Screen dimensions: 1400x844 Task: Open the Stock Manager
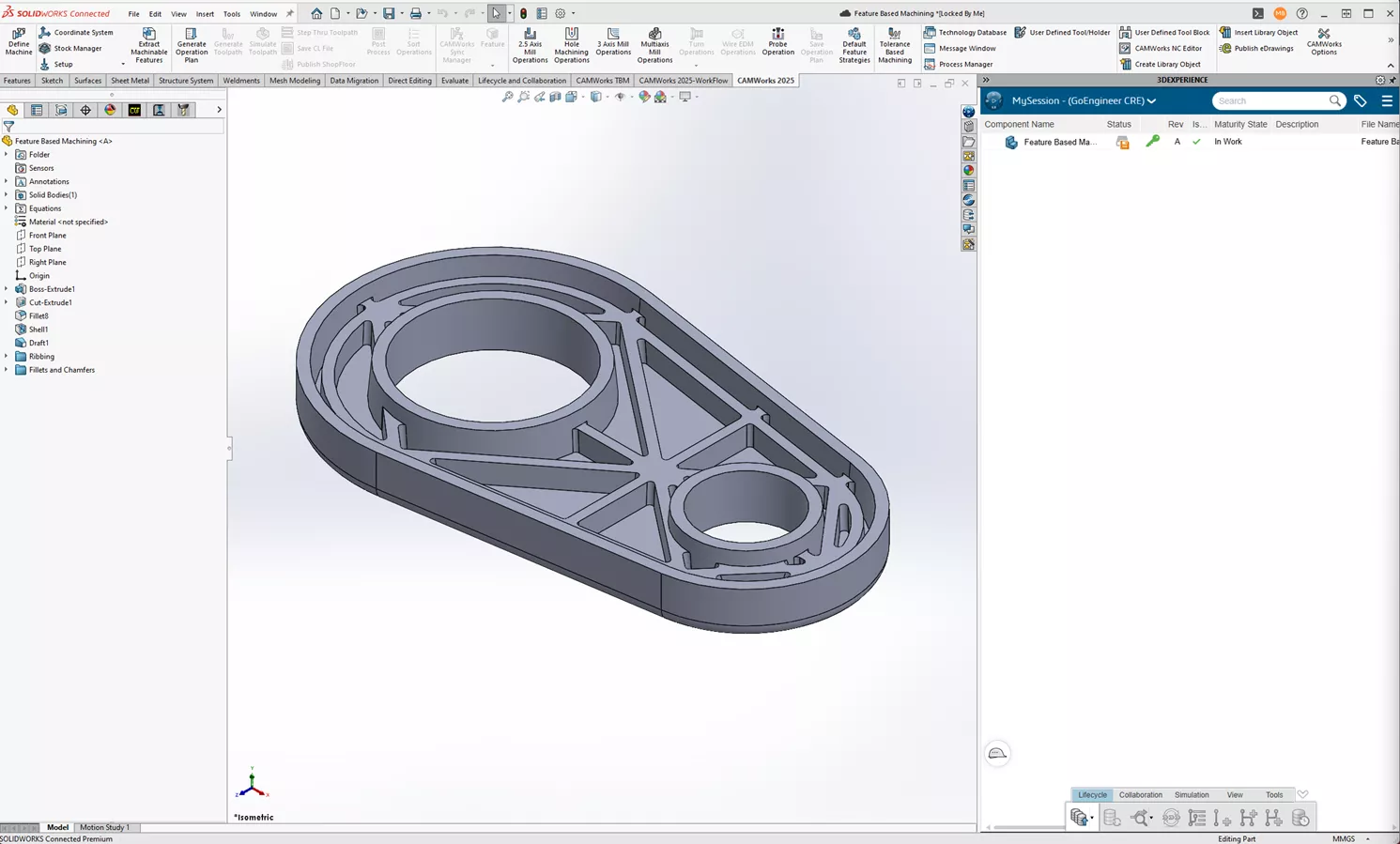70,48
